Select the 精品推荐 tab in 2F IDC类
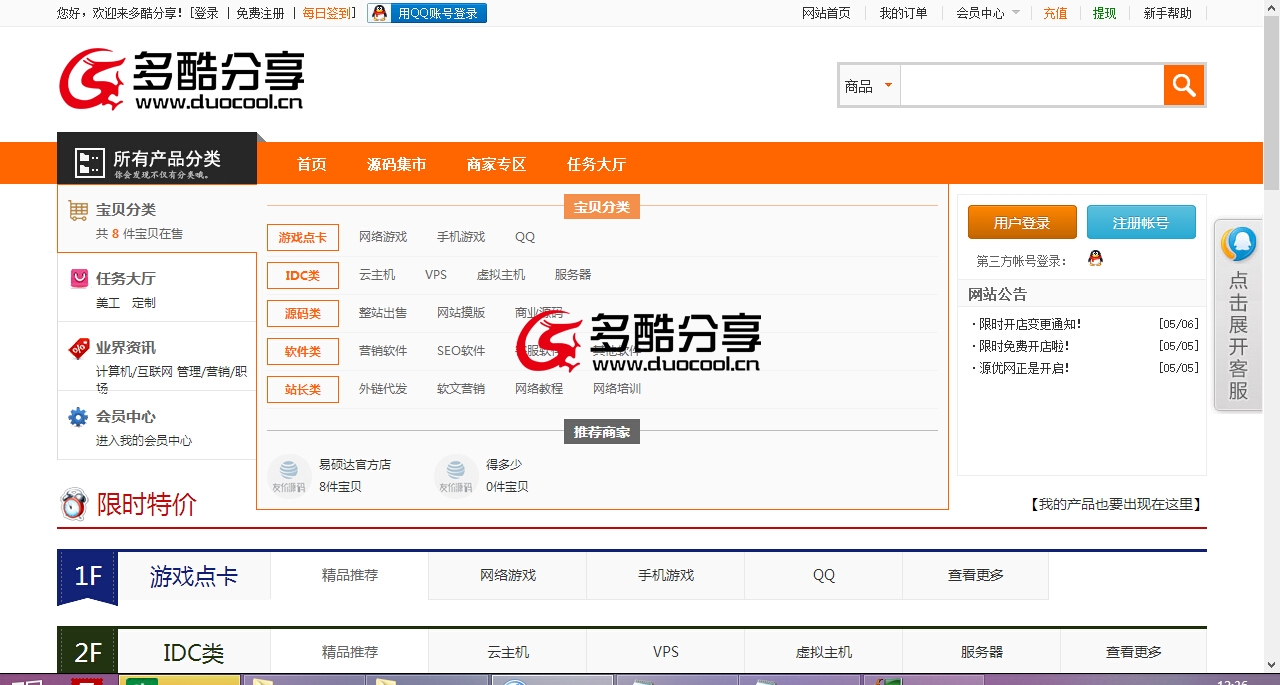The image size is (1280, 685). click(350, 652)
